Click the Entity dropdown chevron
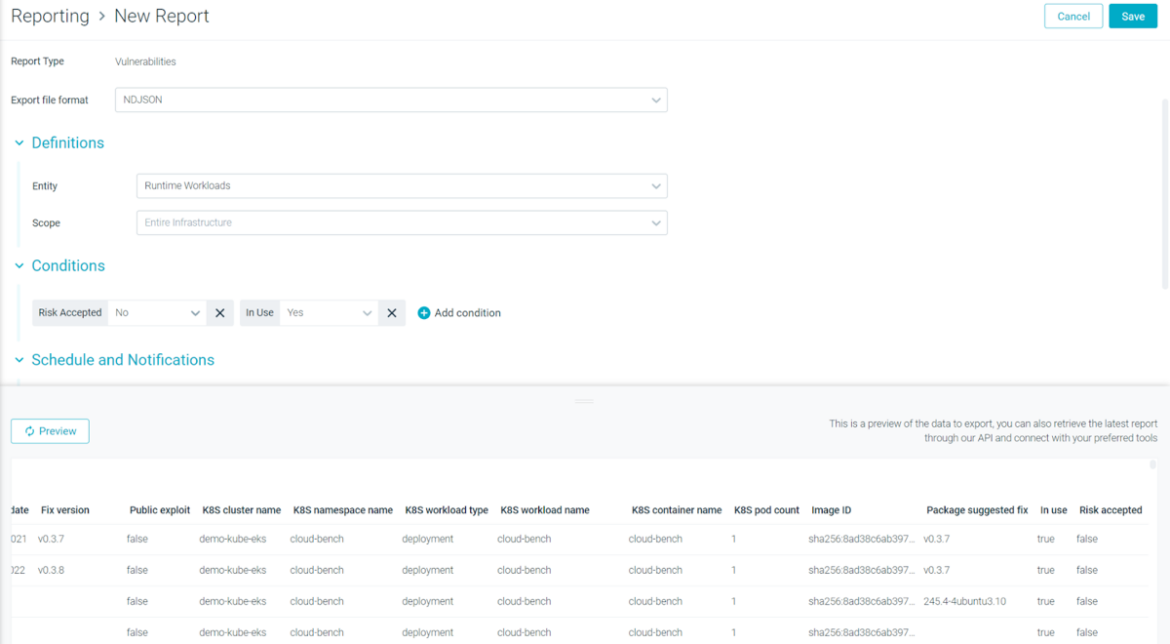This screenshot has width=1170, height=644. [x=656, y=185]
